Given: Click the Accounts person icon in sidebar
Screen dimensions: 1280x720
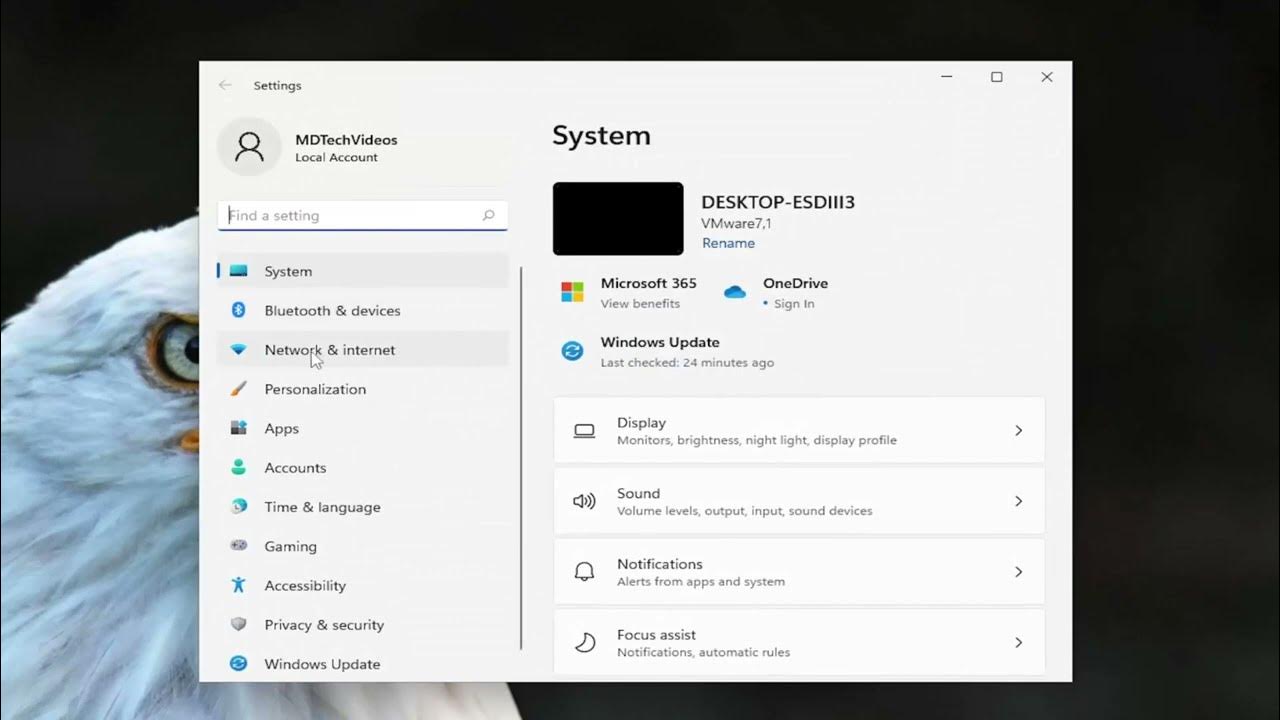Looking at the screenshot, I should tap(238, 467).
